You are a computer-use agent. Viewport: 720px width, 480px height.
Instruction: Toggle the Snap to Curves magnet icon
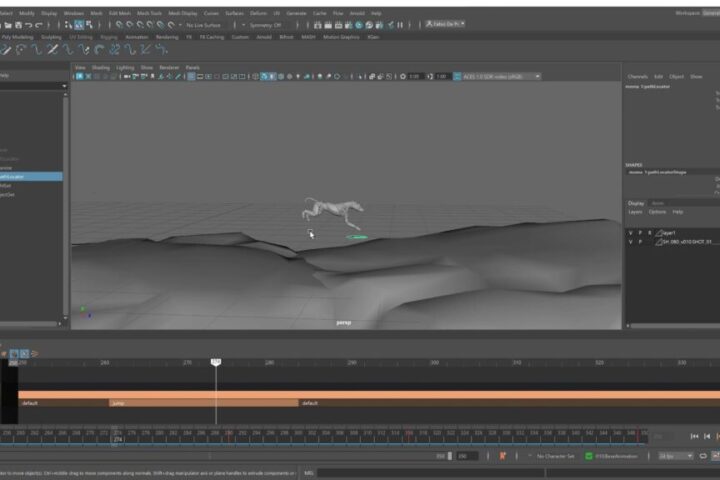click(x=130, y=25)
